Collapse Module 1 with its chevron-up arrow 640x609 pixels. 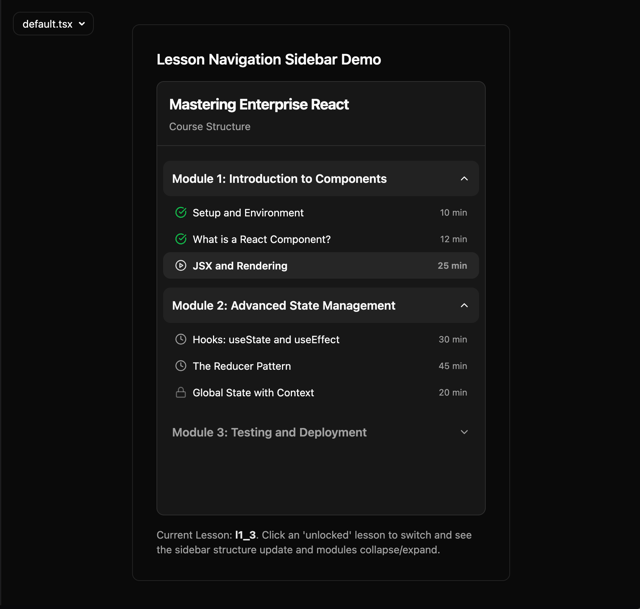[464, 179]
